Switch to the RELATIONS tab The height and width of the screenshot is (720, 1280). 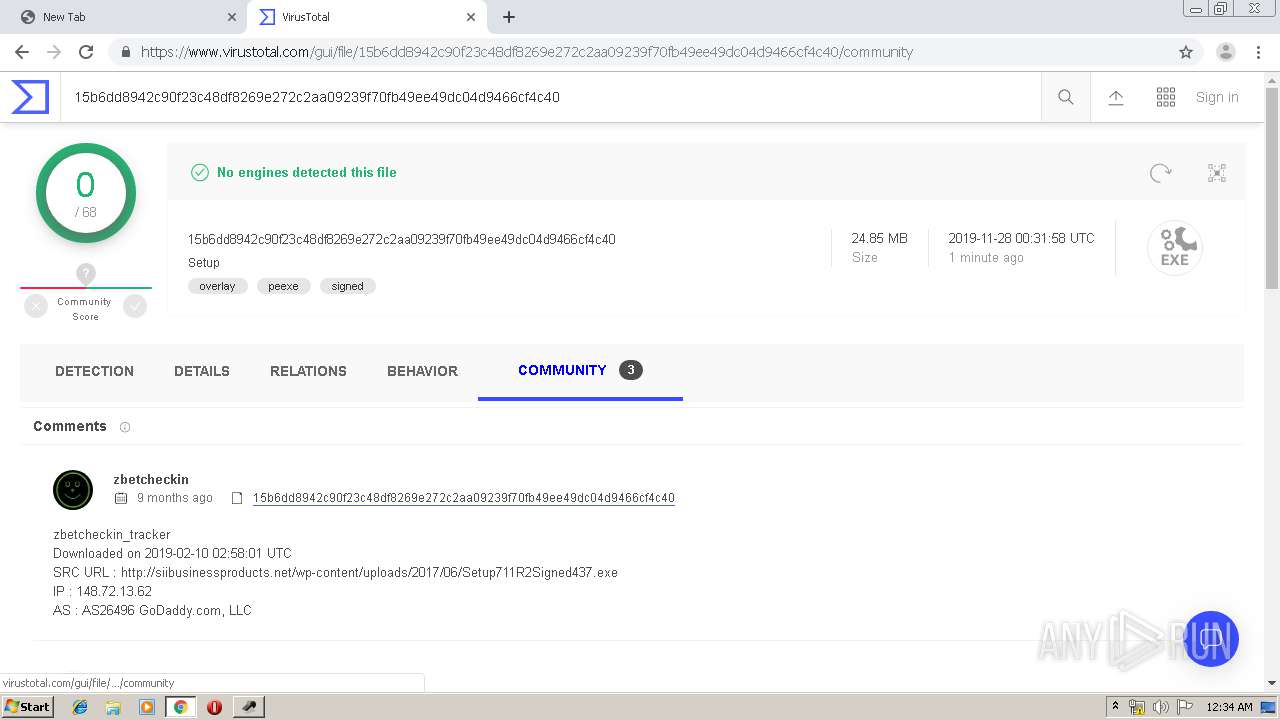click(x=308, y=371)
